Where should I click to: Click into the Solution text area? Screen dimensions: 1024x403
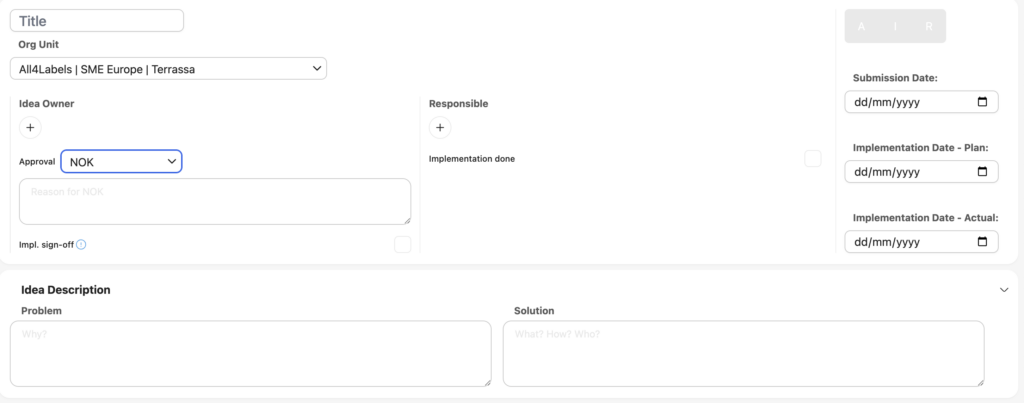[x=743, y=353]
